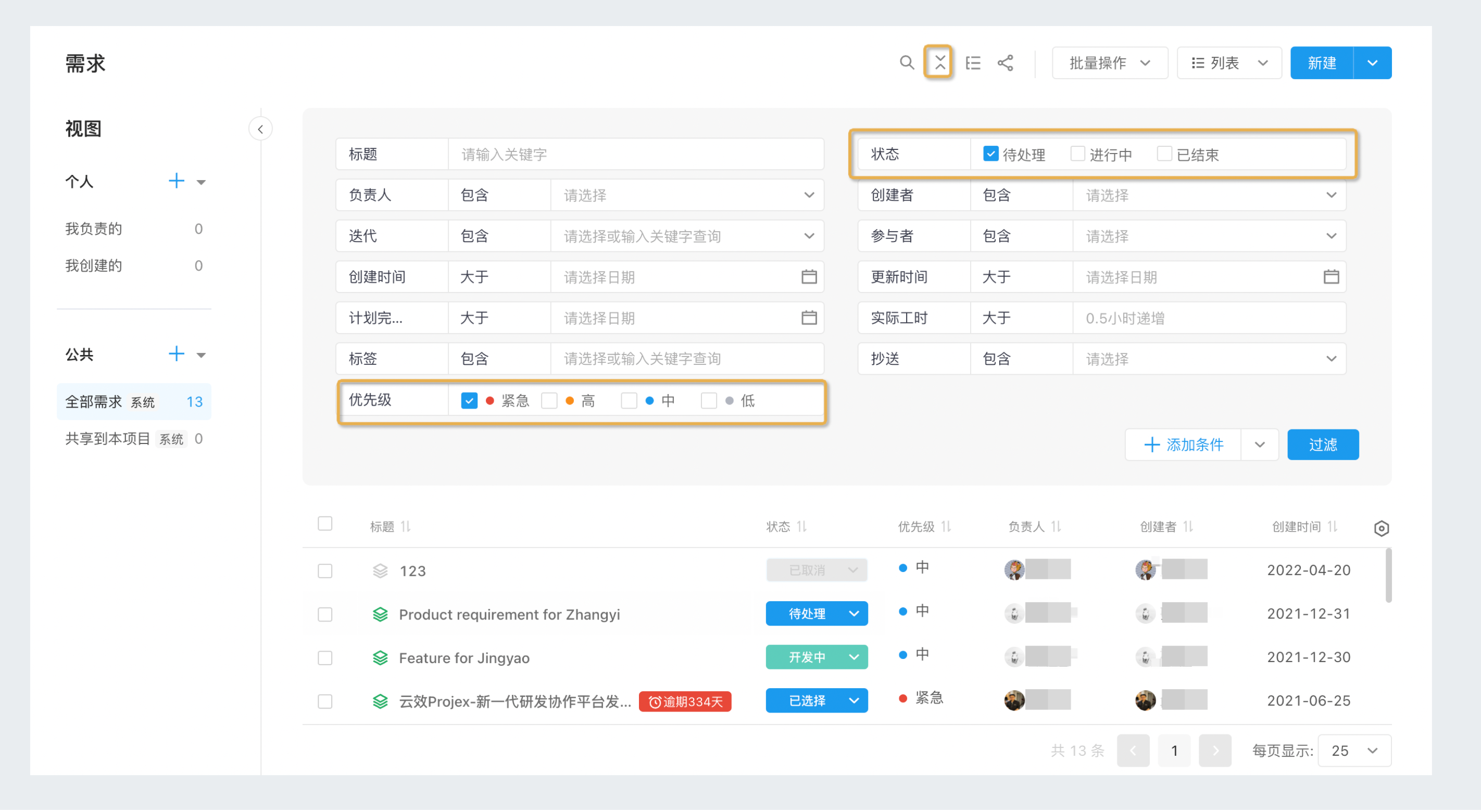Go to previous page arrow
Viewport: 1481px width, 812px height.
pos(1133,751)
